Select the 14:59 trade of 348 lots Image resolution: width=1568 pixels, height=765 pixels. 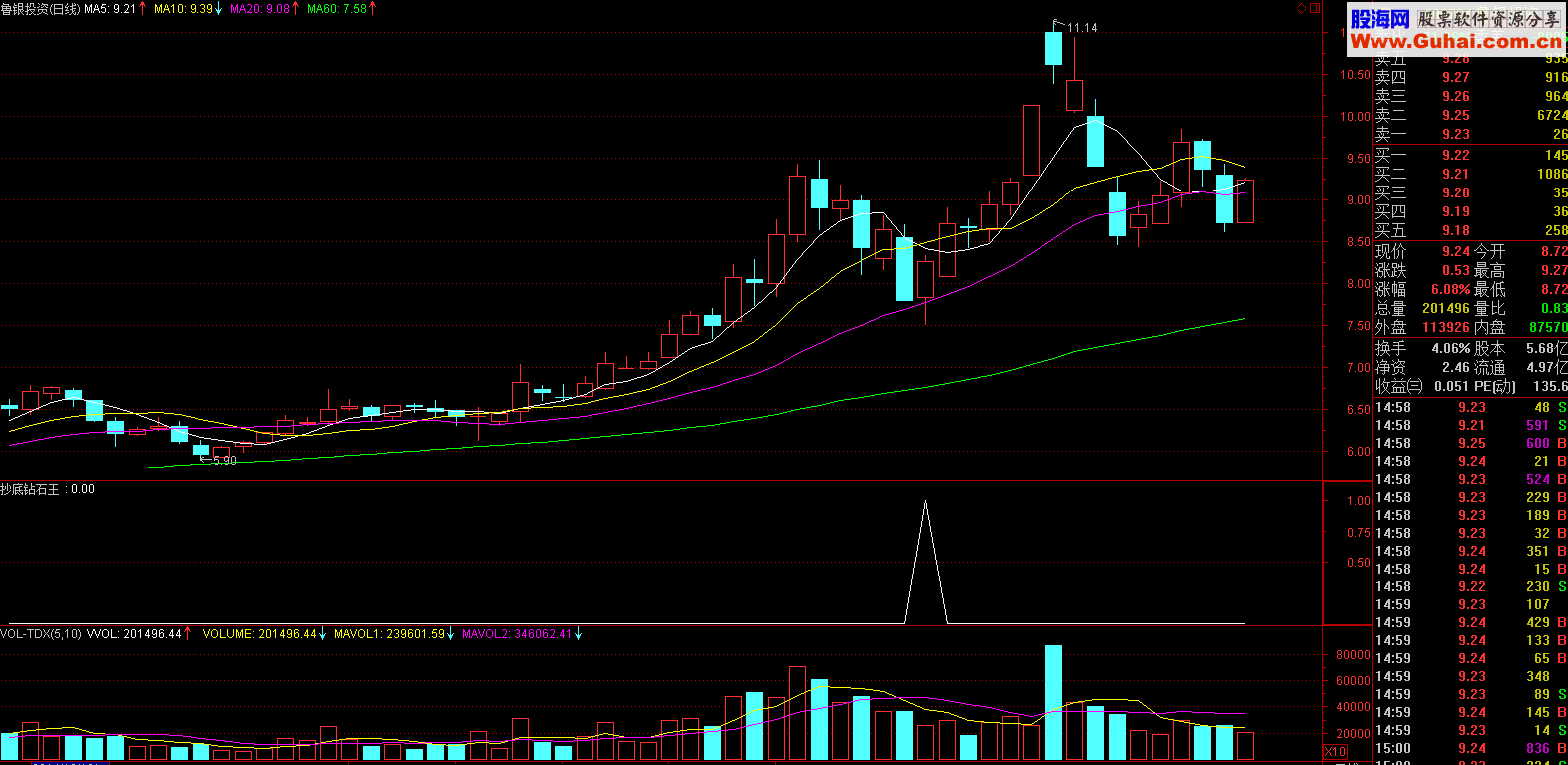click(x=1470, y=676)
